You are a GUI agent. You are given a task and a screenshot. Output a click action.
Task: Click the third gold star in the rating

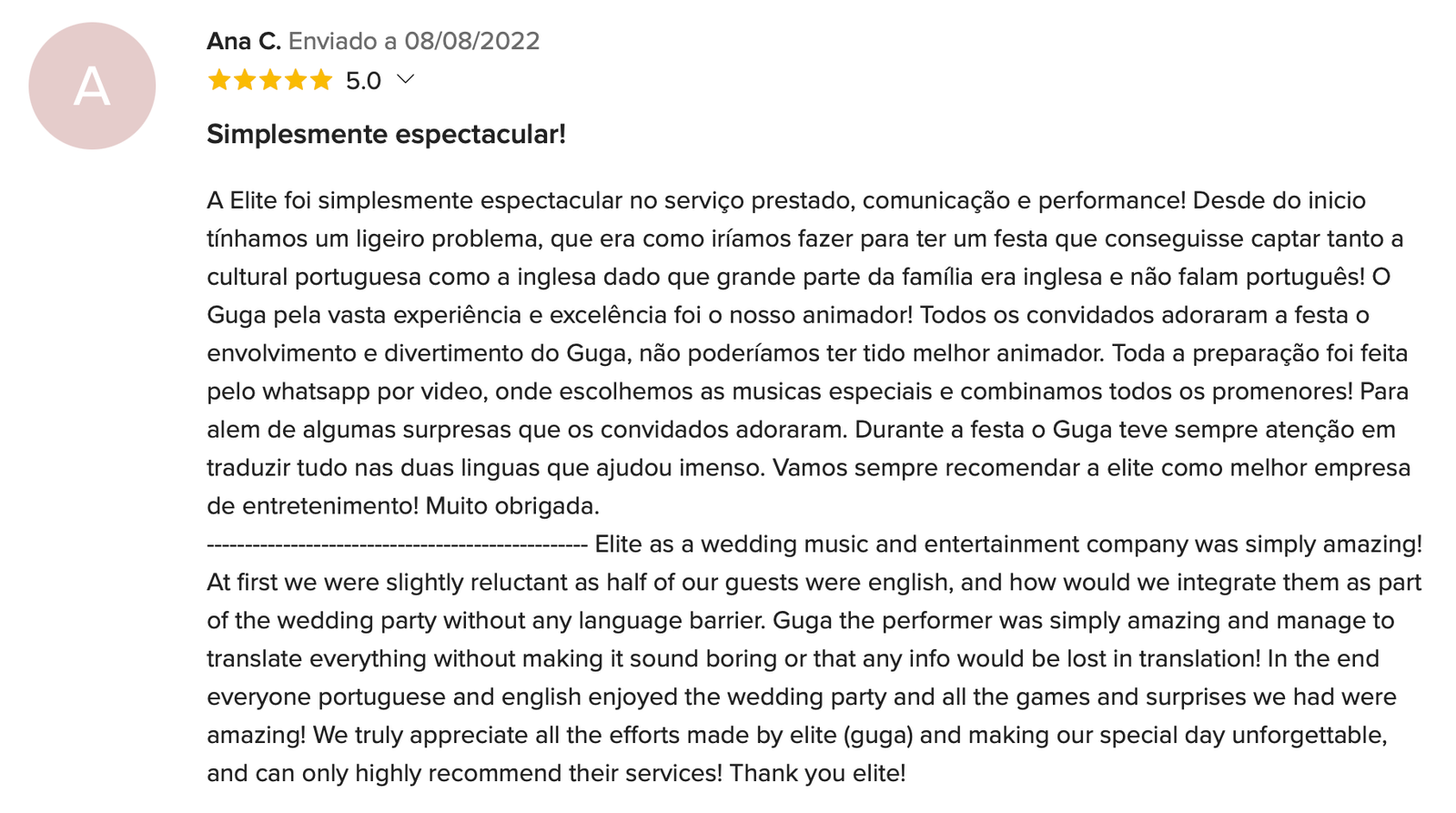[x=270, y=81]
